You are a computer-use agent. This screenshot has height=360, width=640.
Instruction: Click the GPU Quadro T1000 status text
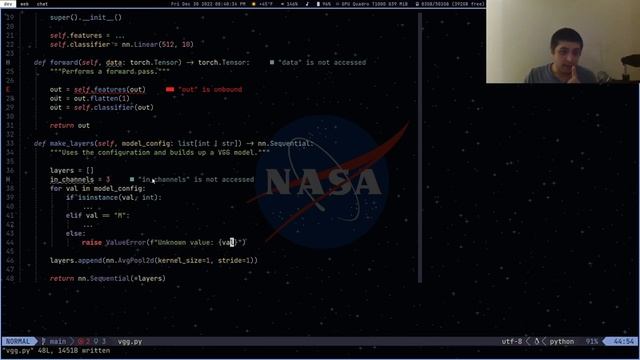[x=374, y=4]
